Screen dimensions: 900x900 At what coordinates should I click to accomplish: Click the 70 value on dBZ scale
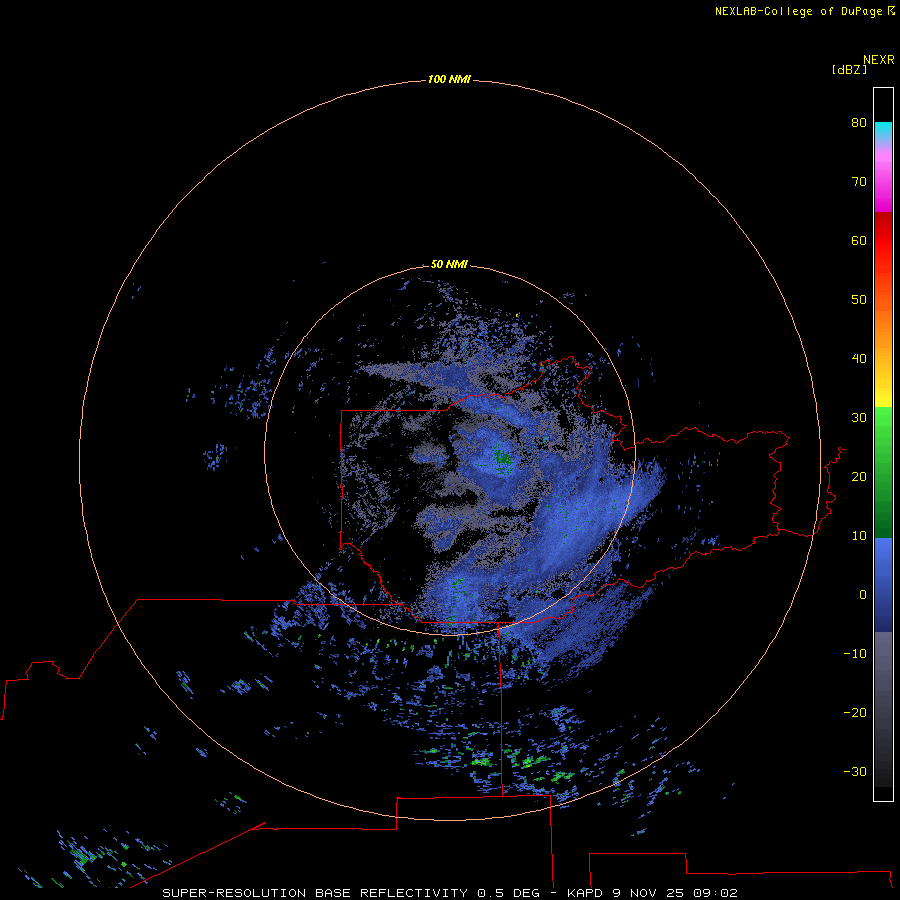pos(859,181)
